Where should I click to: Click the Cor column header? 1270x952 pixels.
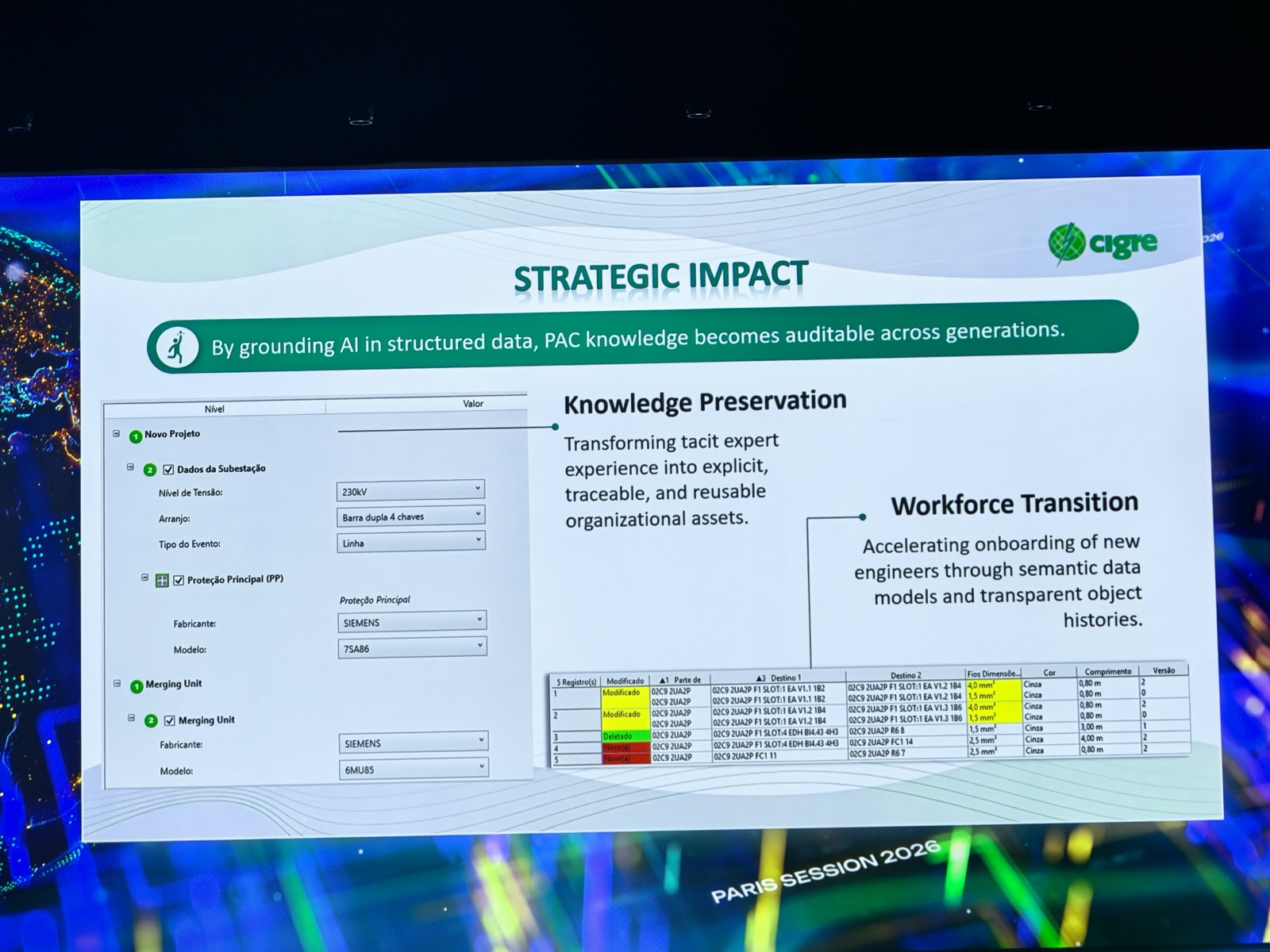click(x=1049, y=673)
